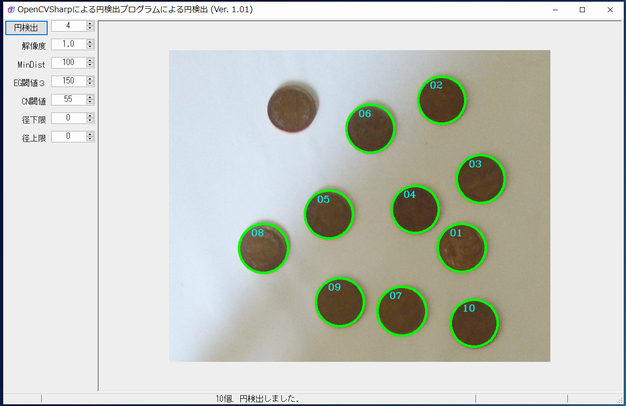Viewport: 626px width, 406px height.
Task: Click the detected coin numbered 05
Action: click(329, 214)
